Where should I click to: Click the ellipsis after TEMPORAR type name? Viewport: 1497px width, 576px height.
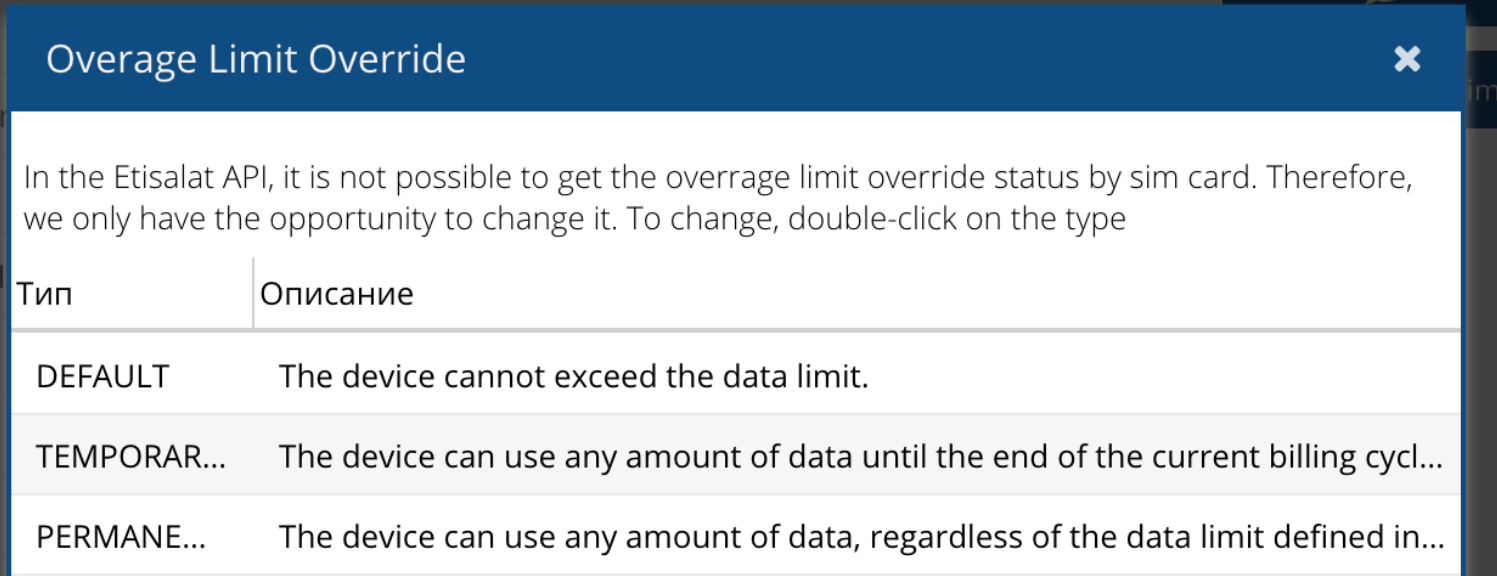point(214,459)
